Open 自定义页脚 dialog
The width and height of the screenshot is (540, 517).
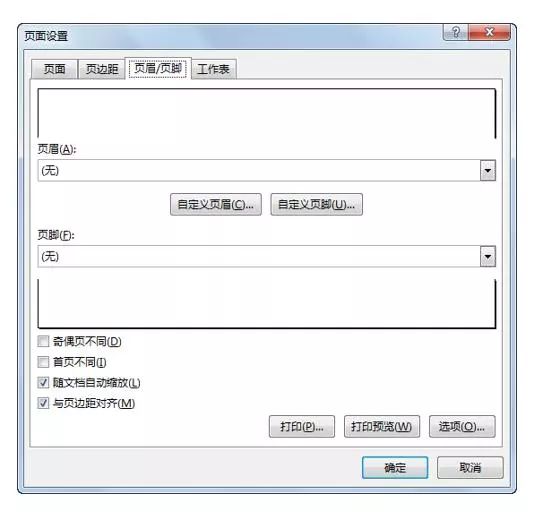316,205
